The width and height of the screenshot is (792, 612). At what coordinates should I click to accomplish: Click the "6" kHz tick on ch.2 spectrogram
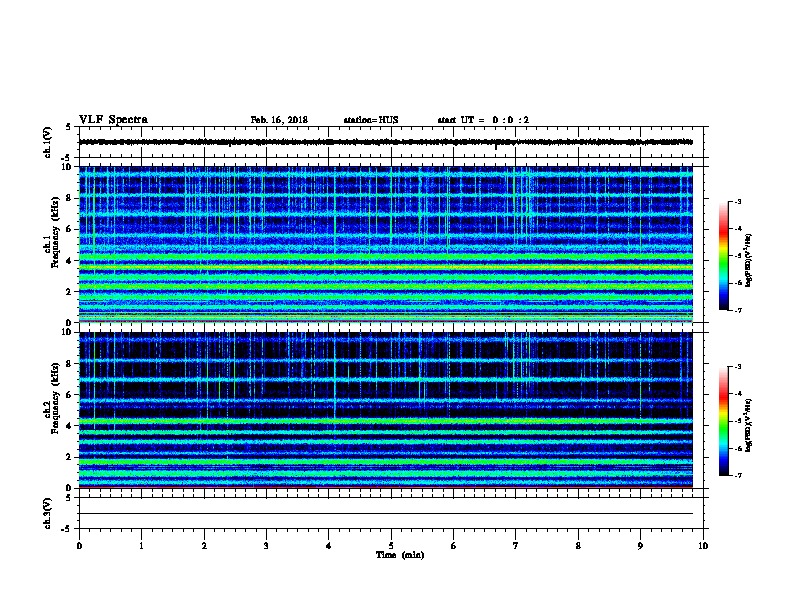69,395
